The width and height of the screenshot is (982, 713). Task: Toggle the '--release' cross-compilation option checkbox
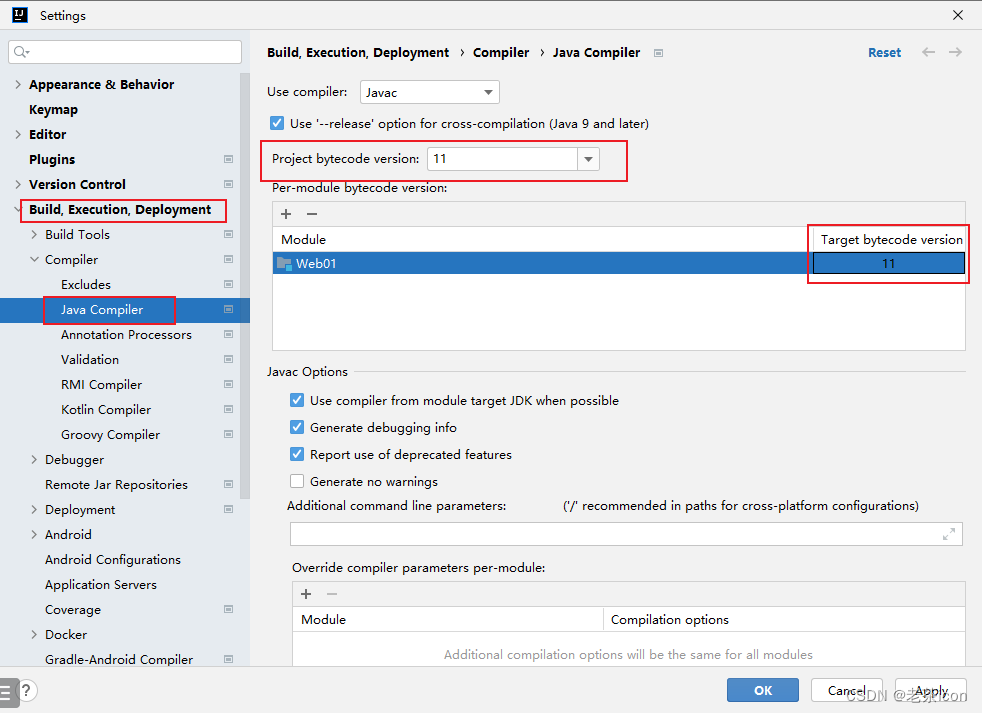pos(277,123)
